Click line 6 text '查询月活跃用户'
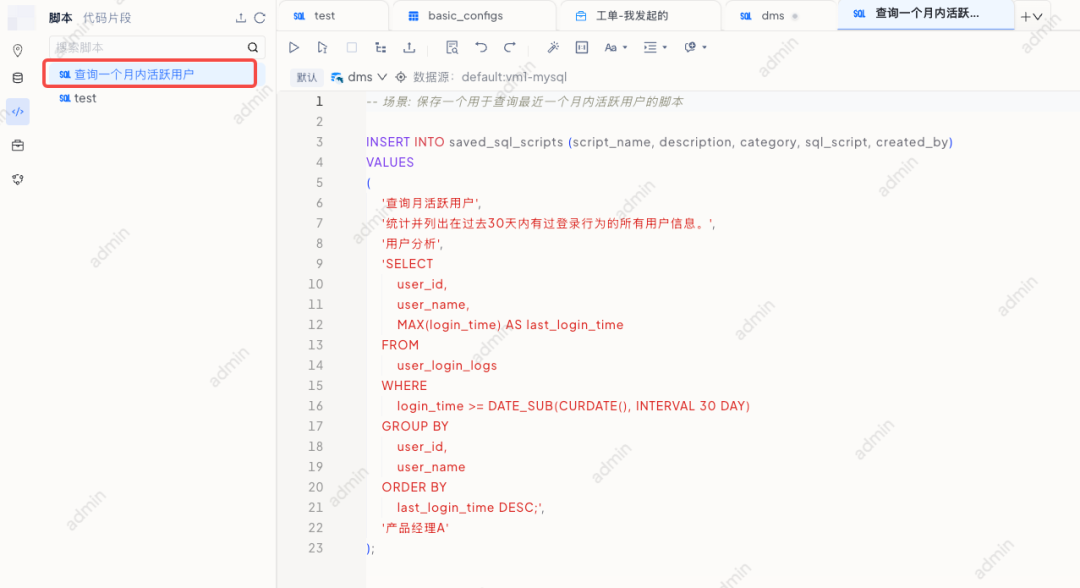Image resolution: width=1080 pixels, height=588 pixels. [x=431, y=203]
